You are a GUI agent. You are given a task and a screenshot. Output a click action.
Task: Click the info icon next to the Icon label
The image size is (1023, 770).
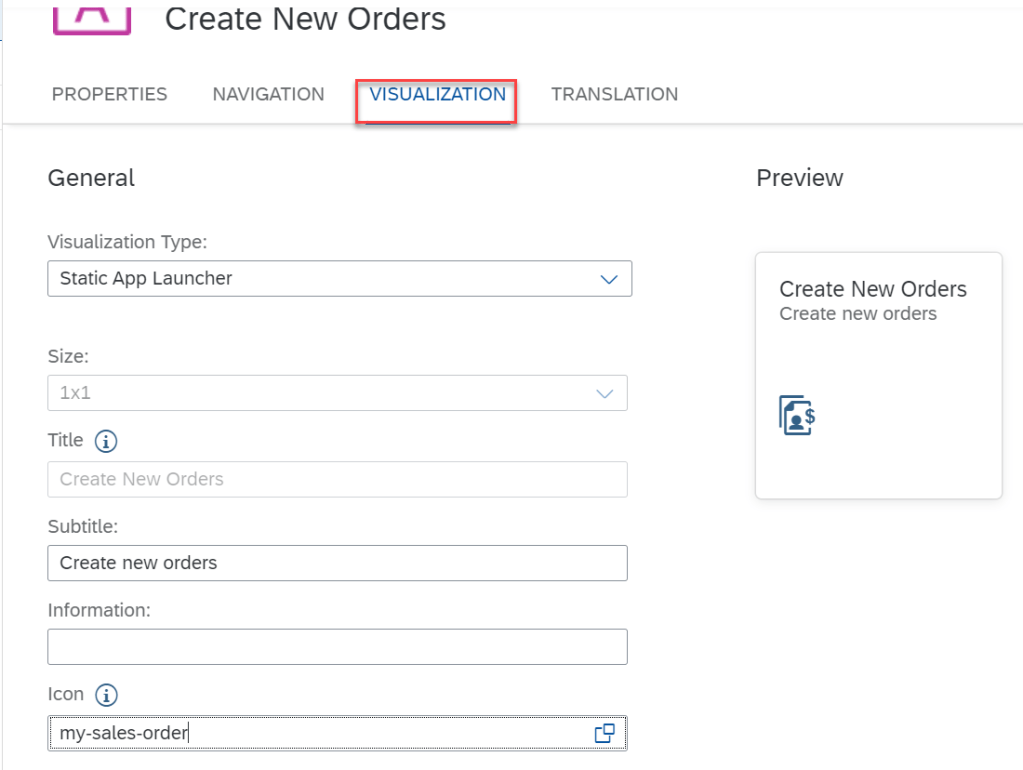(x=107, y=695)
